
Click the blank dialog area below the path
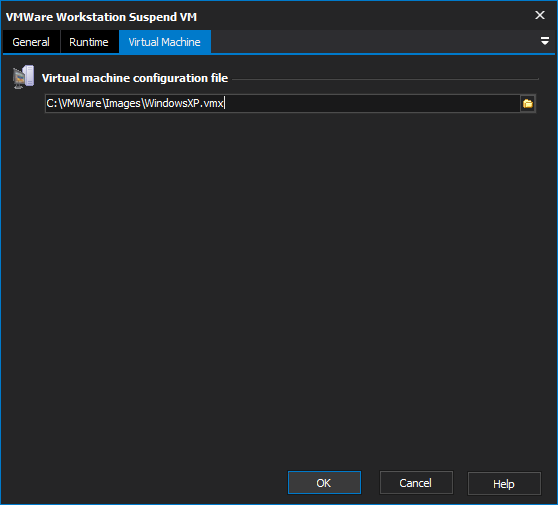click(279, 285)
